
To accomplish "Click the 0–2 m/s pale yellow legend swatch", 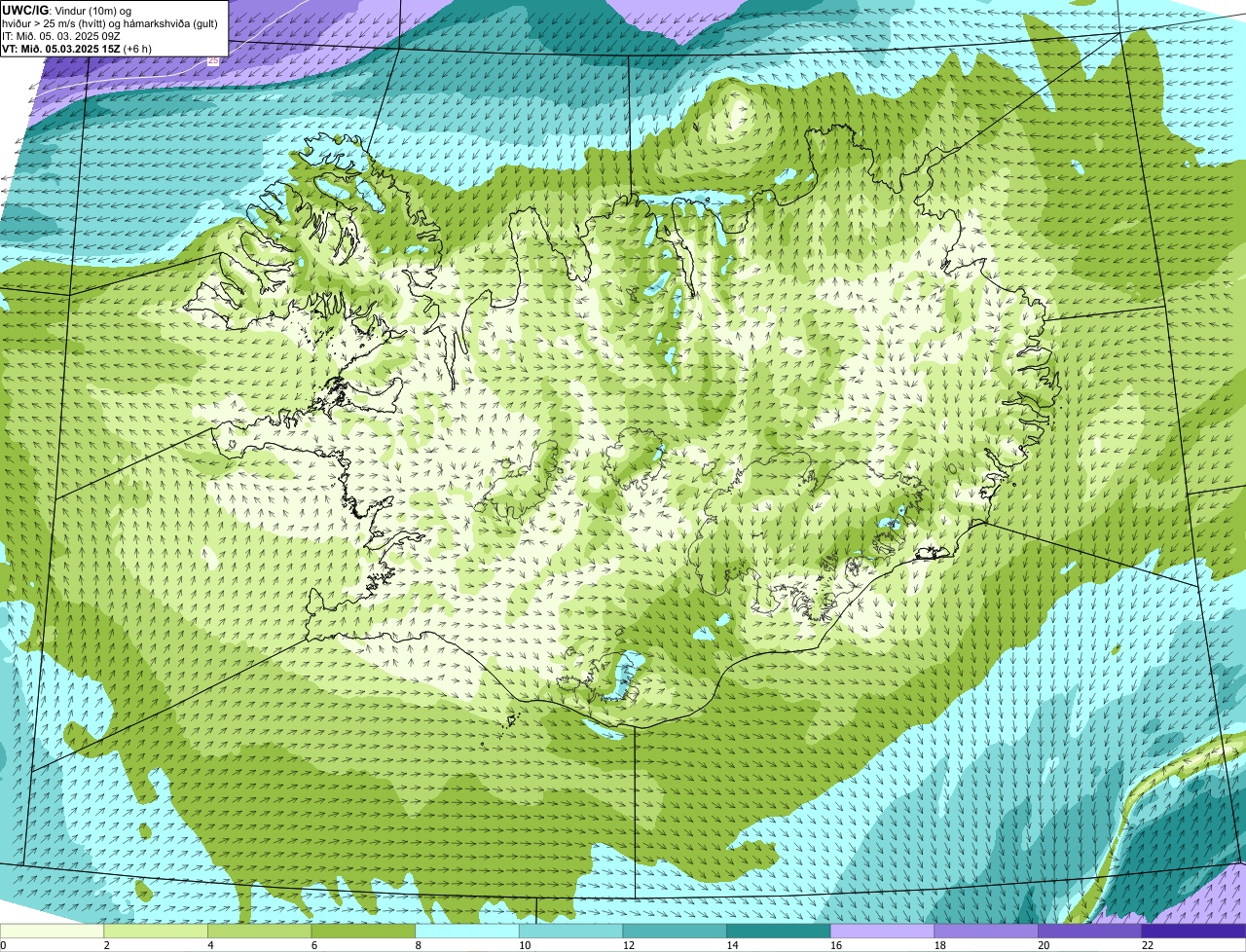I will (x=52, y=931).
